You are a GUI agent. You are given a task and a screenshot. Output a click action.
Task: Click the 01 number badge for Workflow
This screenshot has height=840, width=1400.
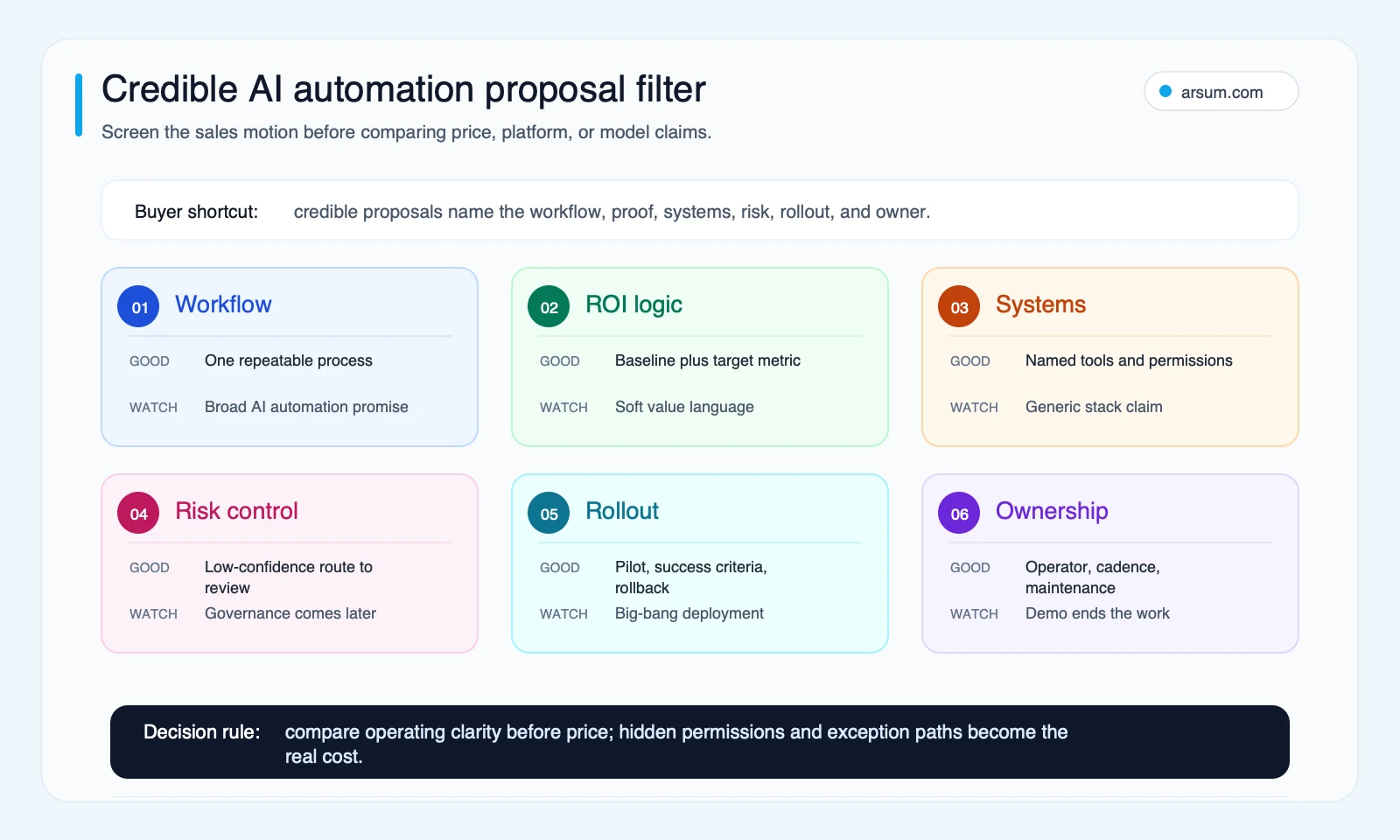coord(139,307)
